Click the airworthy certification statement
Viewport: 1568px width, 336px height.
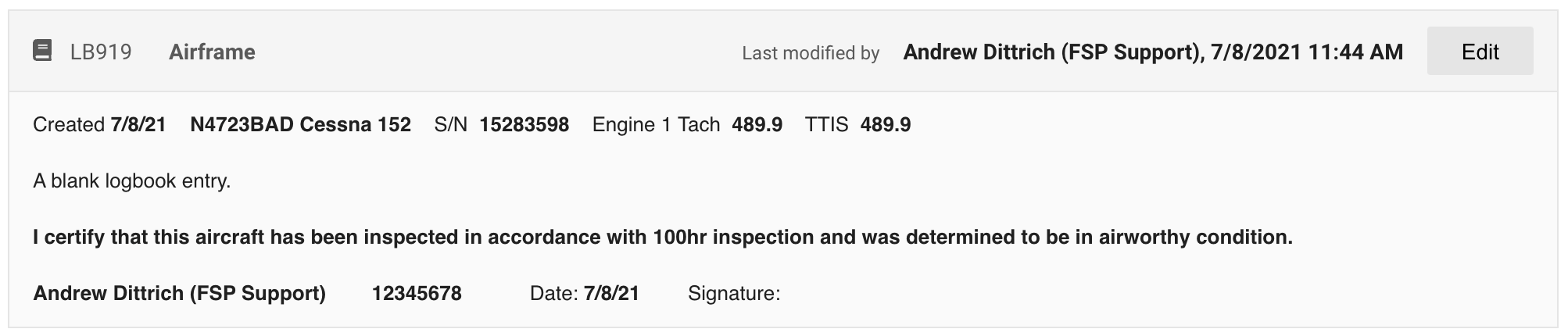click(x=663, y=237)
